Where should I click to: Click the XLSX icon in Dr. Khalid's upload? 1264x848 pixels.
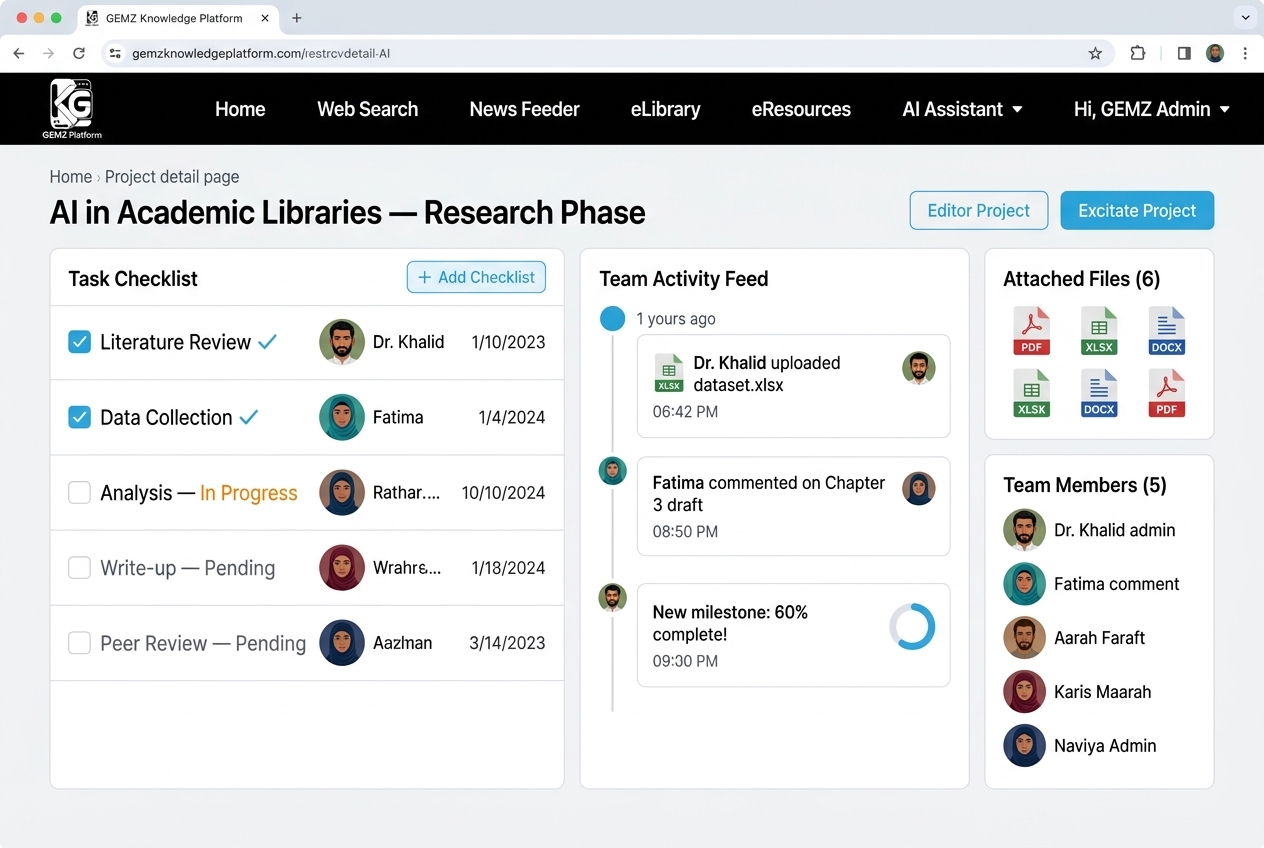pyautogui.click(x=669, y=373)
